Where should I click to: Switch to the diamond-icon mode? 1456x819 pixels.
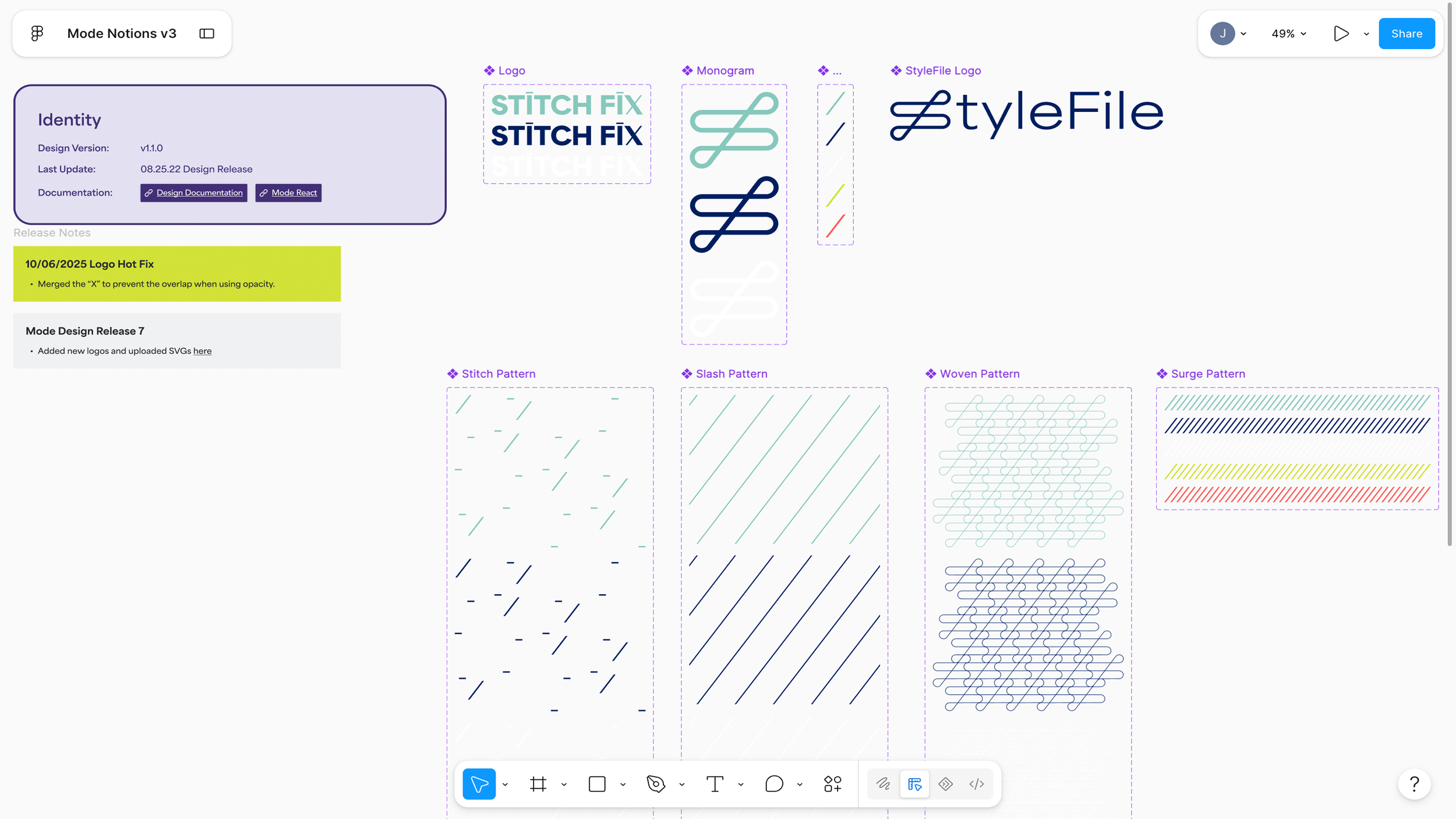click(x=945, y=783)
